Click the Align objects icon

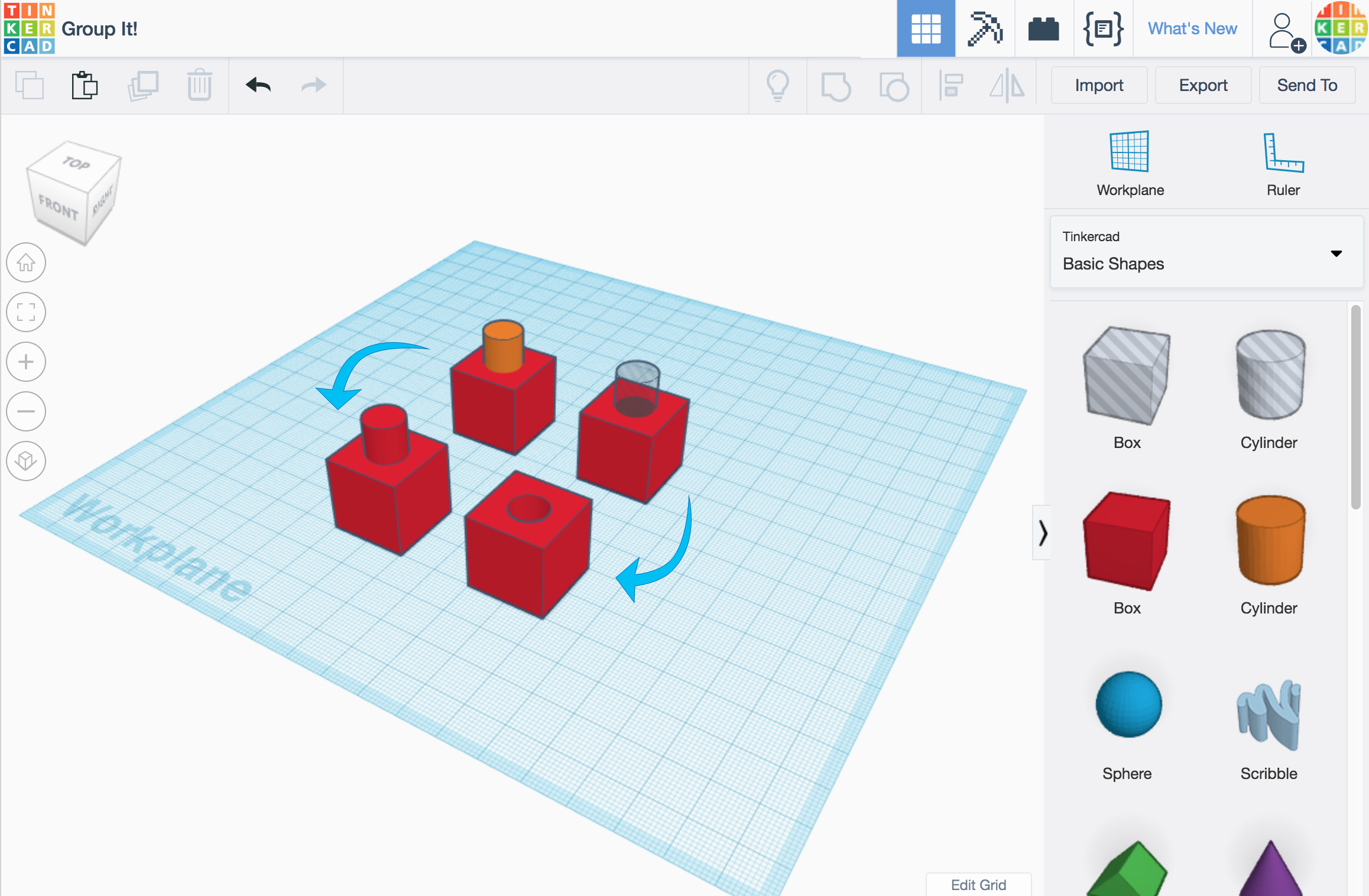(x=951, y=86)
